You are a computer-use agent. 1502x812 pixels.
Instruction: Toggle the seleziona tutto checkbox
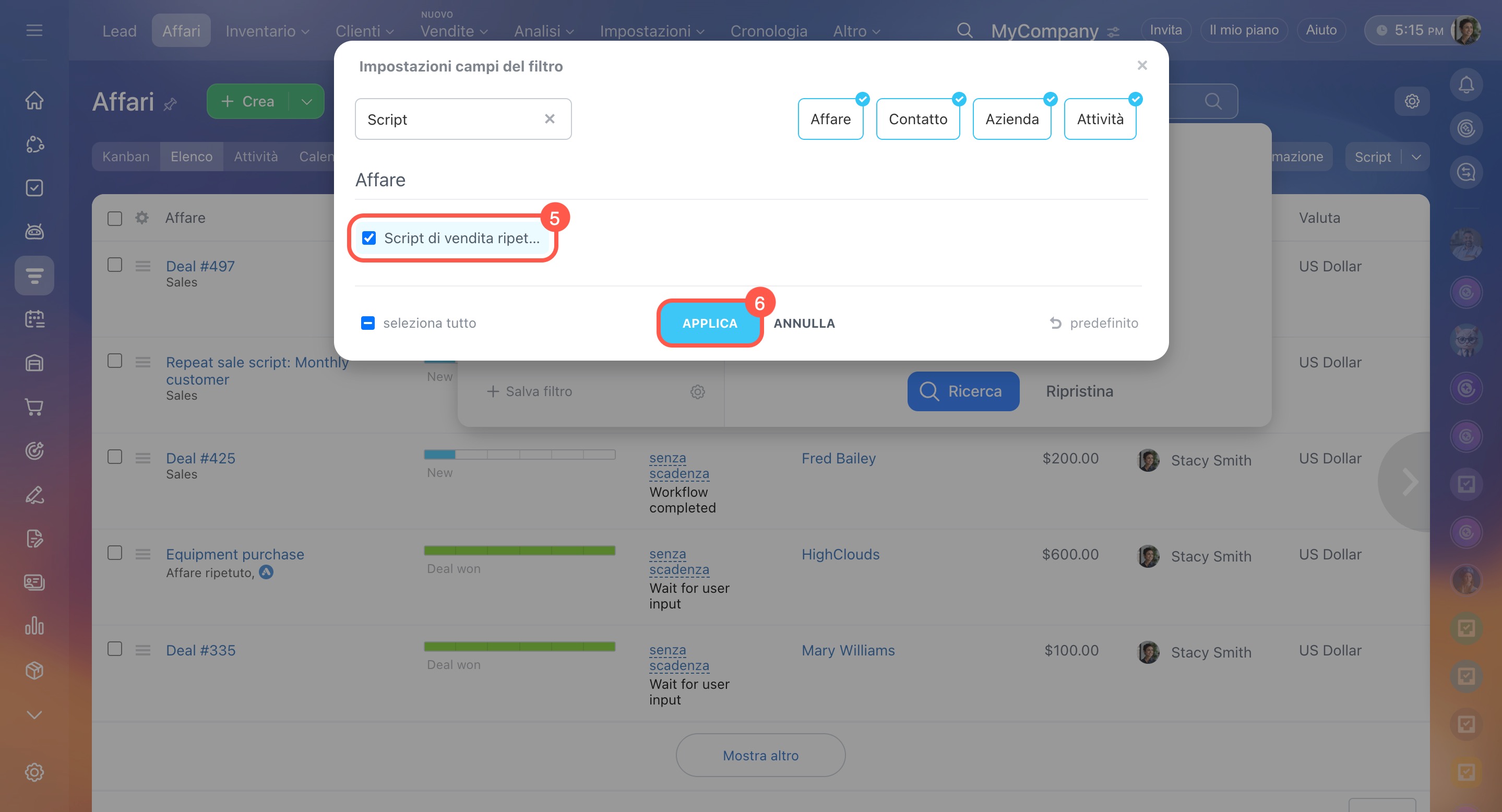368,323
